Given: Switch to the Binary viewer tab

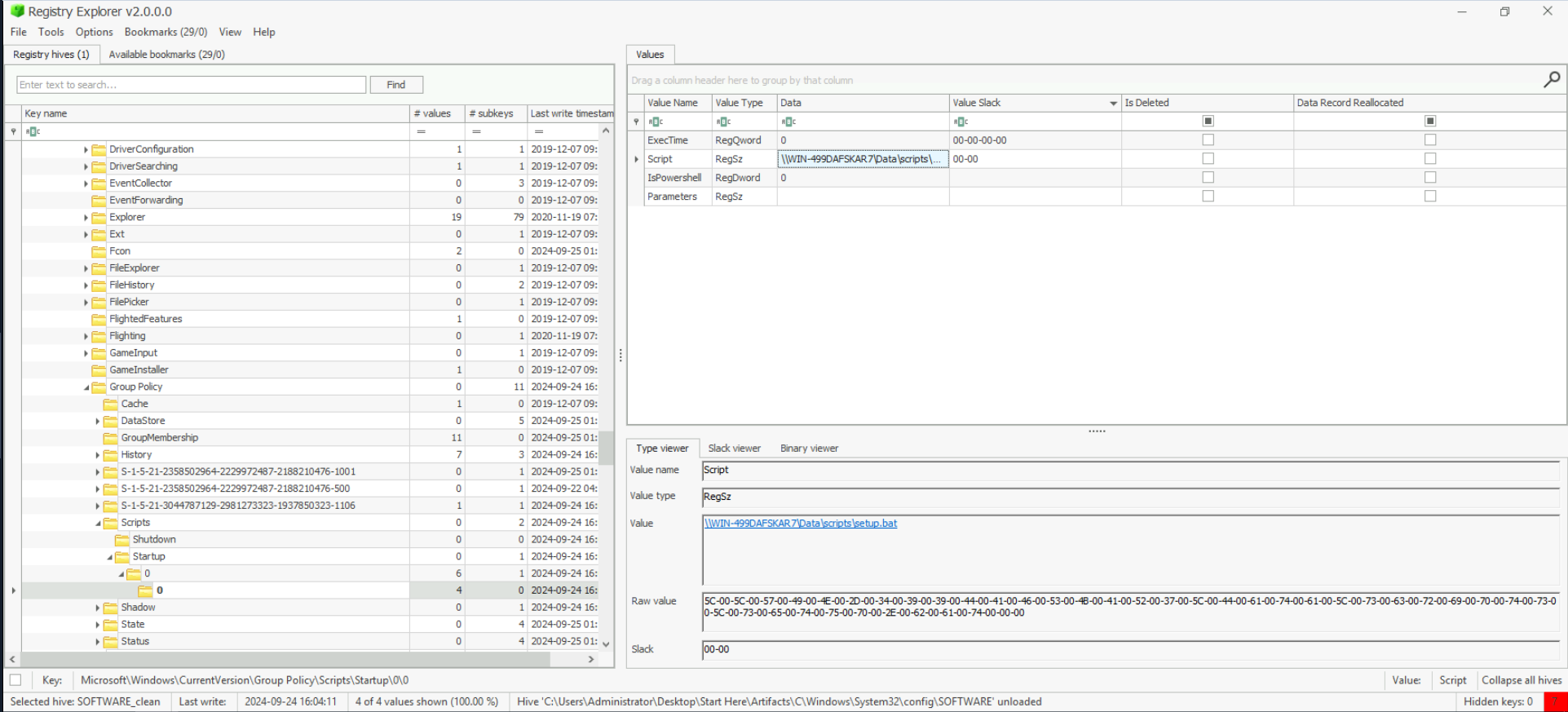Looking at the screenshot, I should click(x=809, y=449).
